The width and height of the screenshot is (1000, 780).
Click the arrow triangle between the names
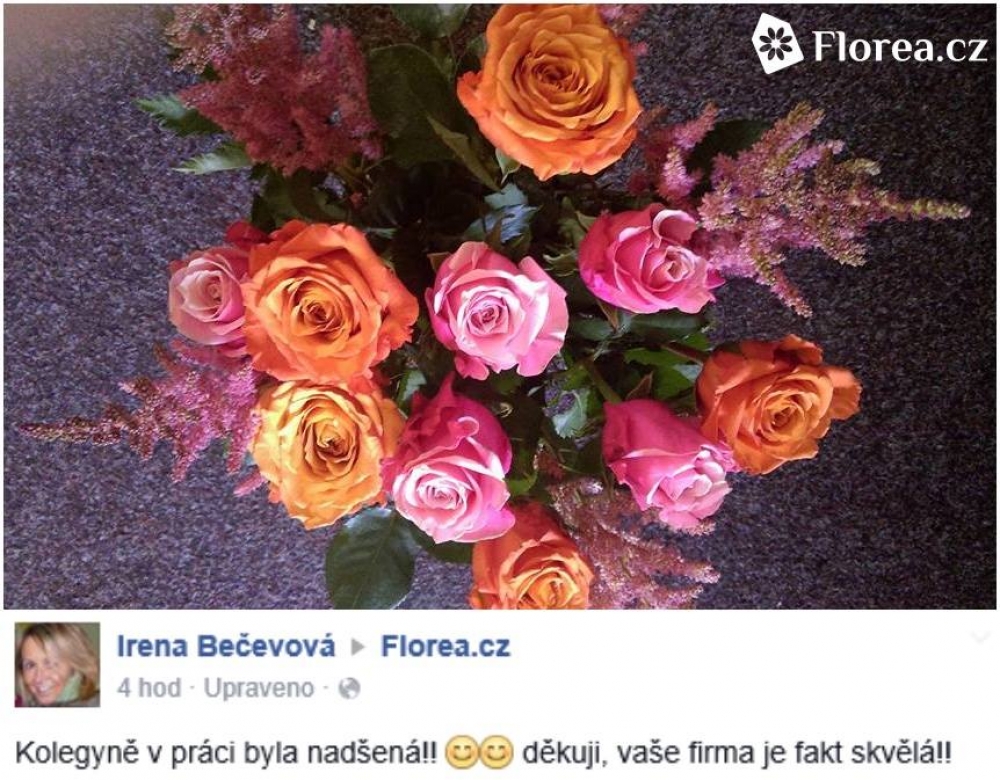coord(358,647)
